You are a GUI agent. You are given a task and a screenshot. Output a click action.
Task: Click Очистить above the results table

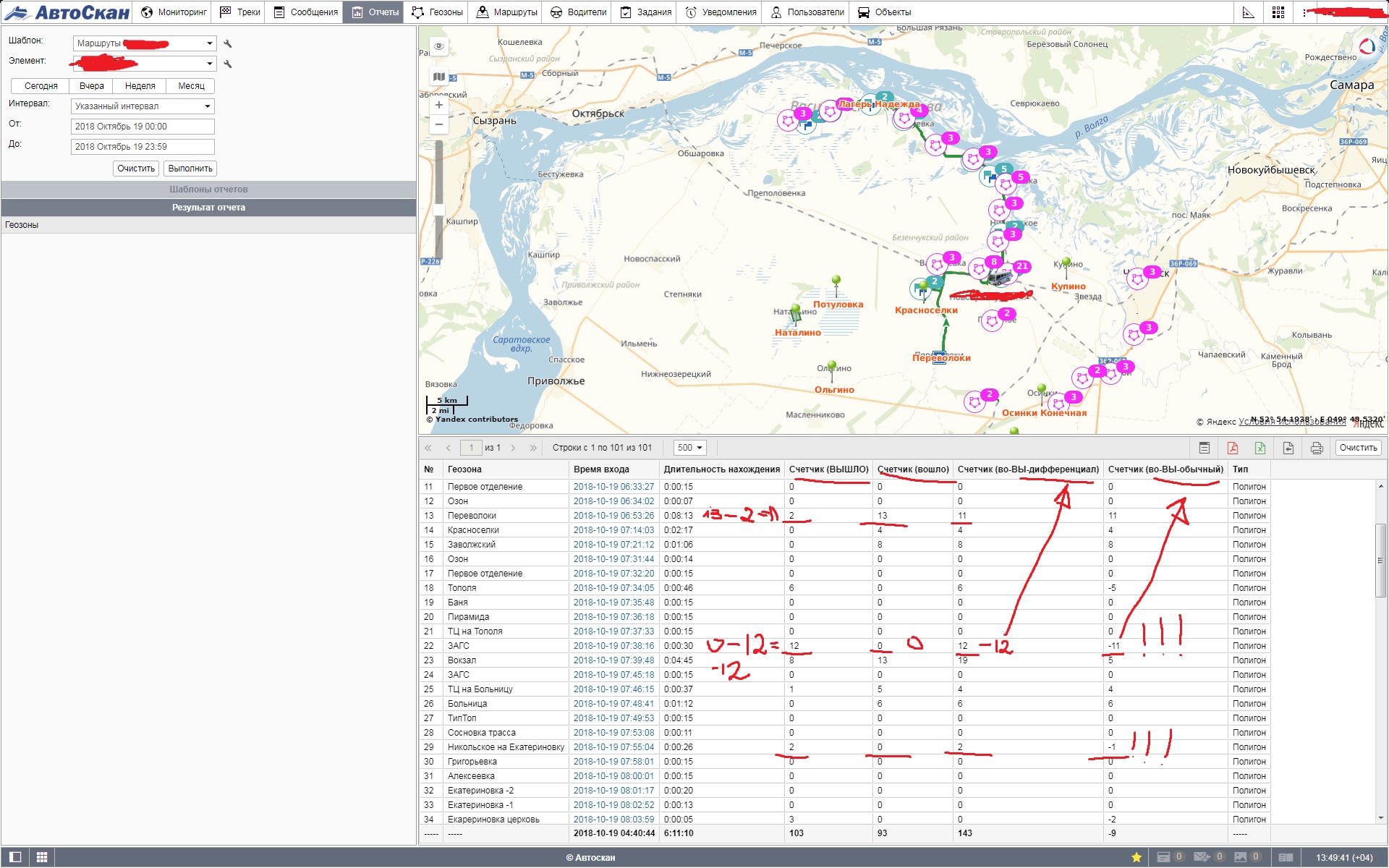[1358, 448]
